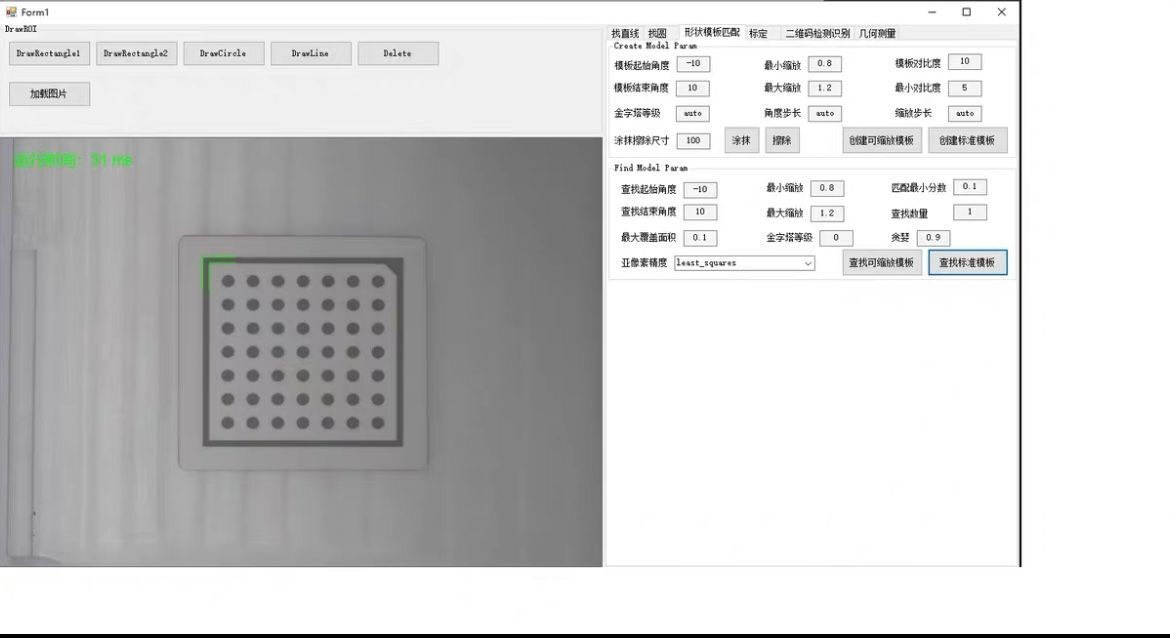
Task: Click the Find Model 金字塔等级 field showing 0
Action: pos(836,238)
